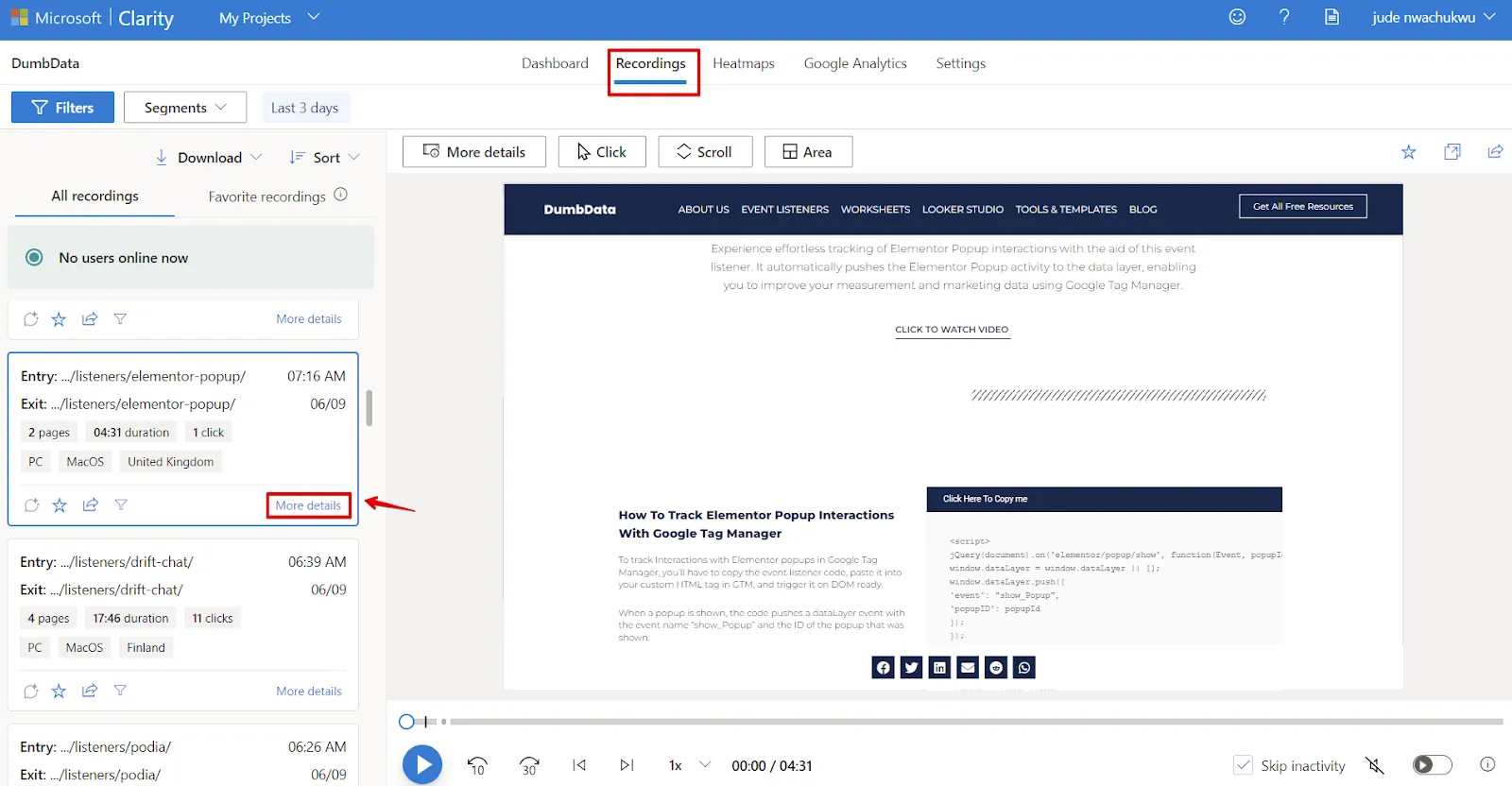This screenshot has width=1512, height=786.
Task: Switch to Heatmaps tab
Action: pos(744,63)
